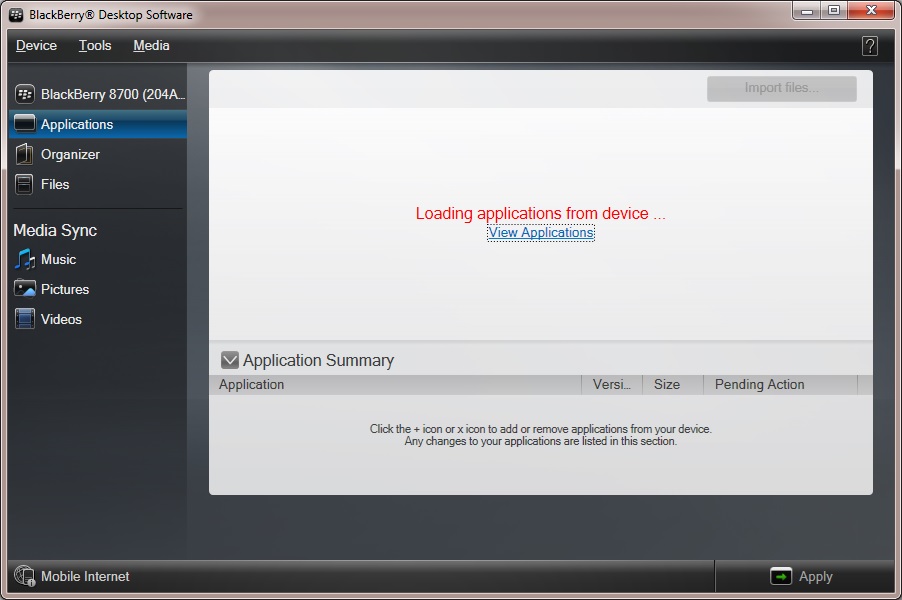The image size is (902, 600).
Task: Open the Files section icon
Action: 25,184
